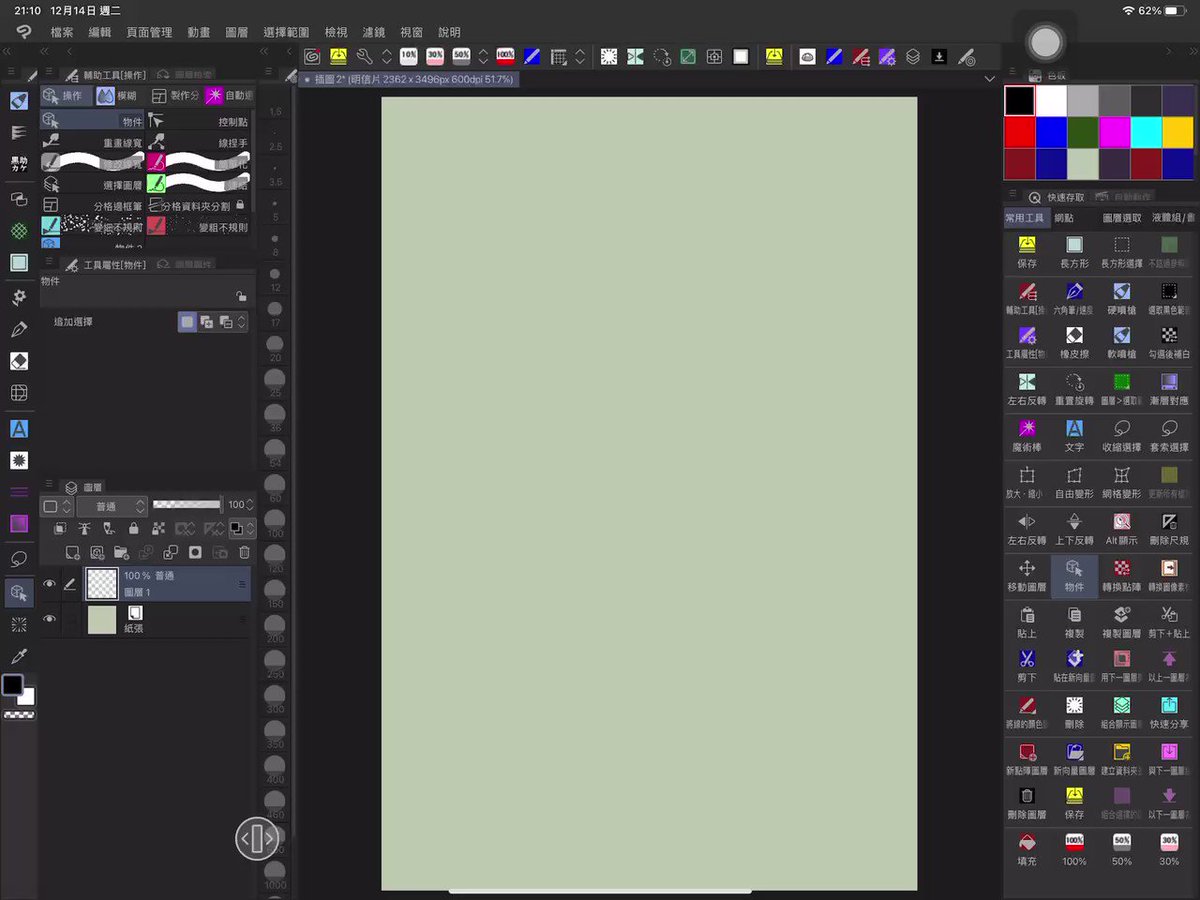Click the pen tool in left toolbar
Viewport: 1200px width, 900px height.
click(x=19, y=329)
